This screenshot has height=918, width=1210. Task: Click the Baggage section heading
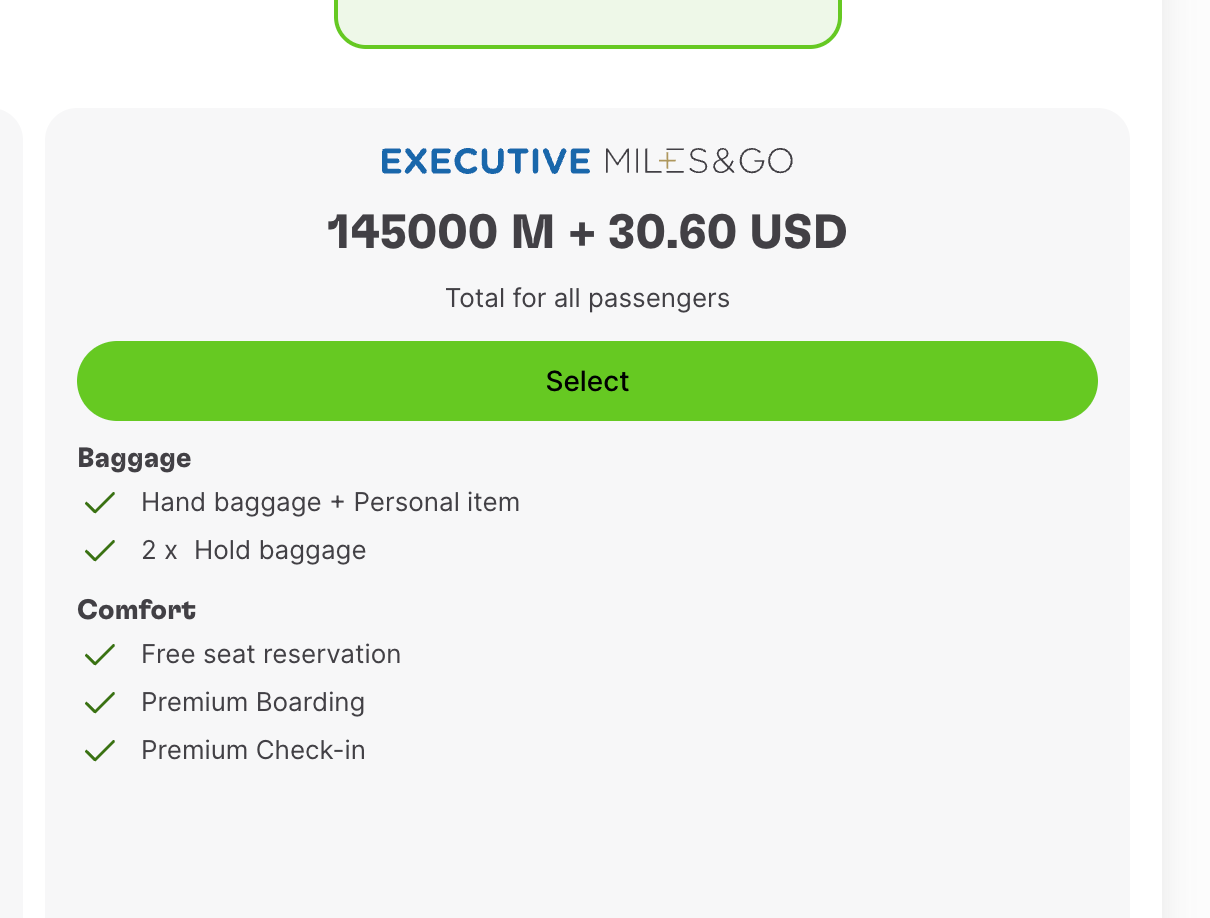pyautogui.click(x=134, y=458)
